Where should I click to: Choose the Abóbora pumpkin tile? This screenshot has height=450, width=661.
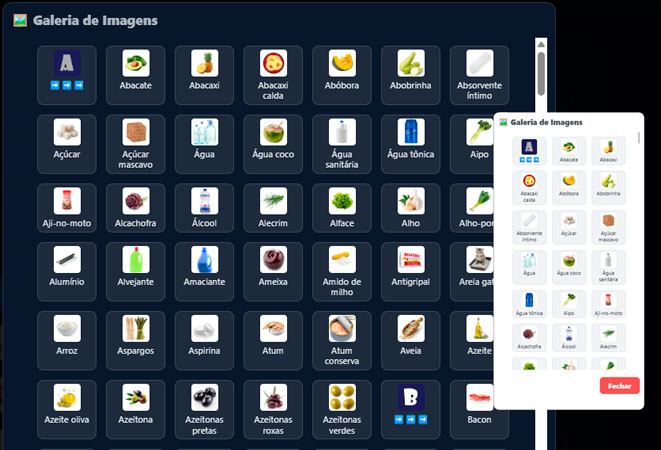(x=341, y=75)
